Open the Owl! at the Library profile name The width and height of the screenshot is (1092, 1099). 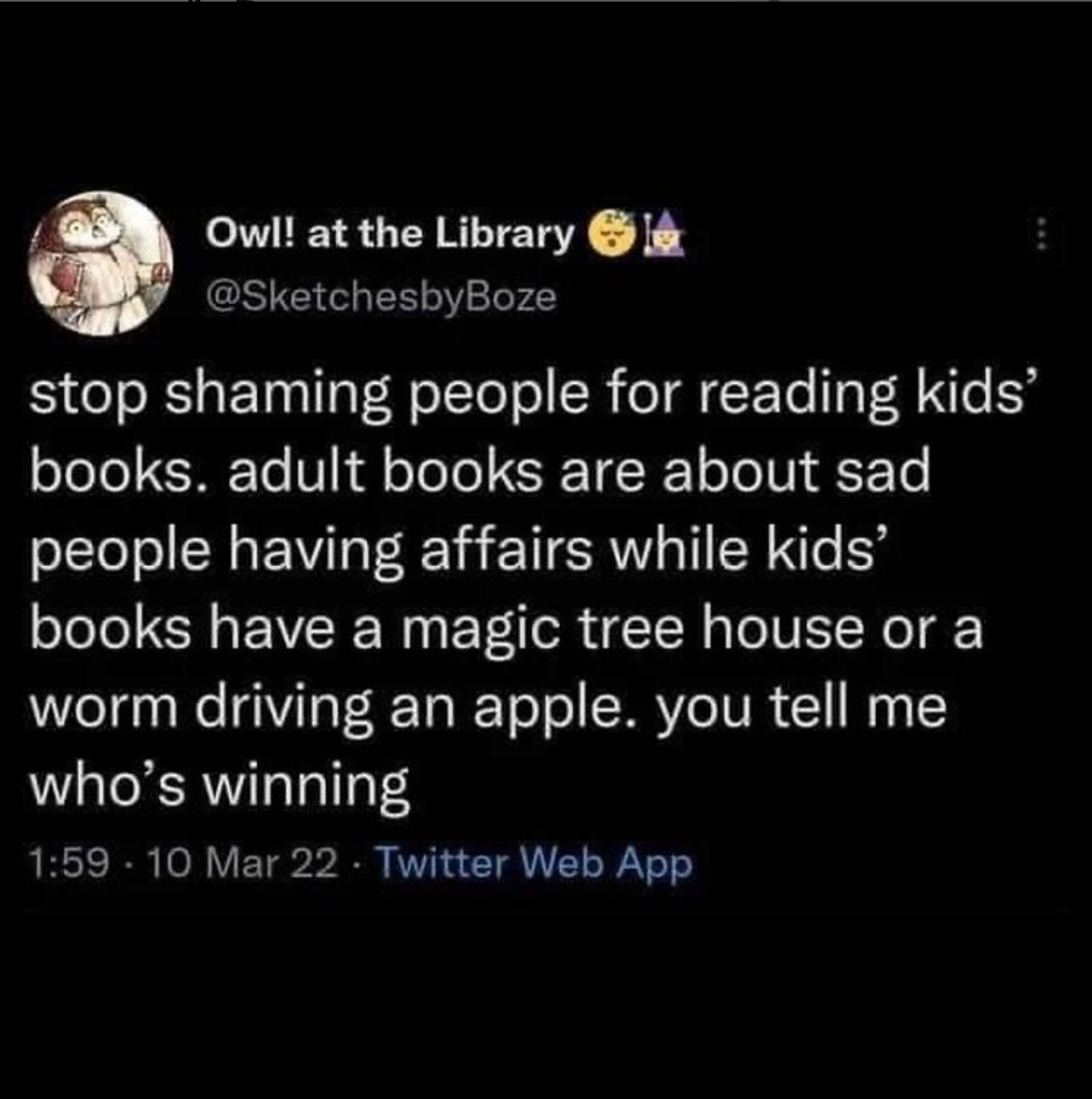390,235
